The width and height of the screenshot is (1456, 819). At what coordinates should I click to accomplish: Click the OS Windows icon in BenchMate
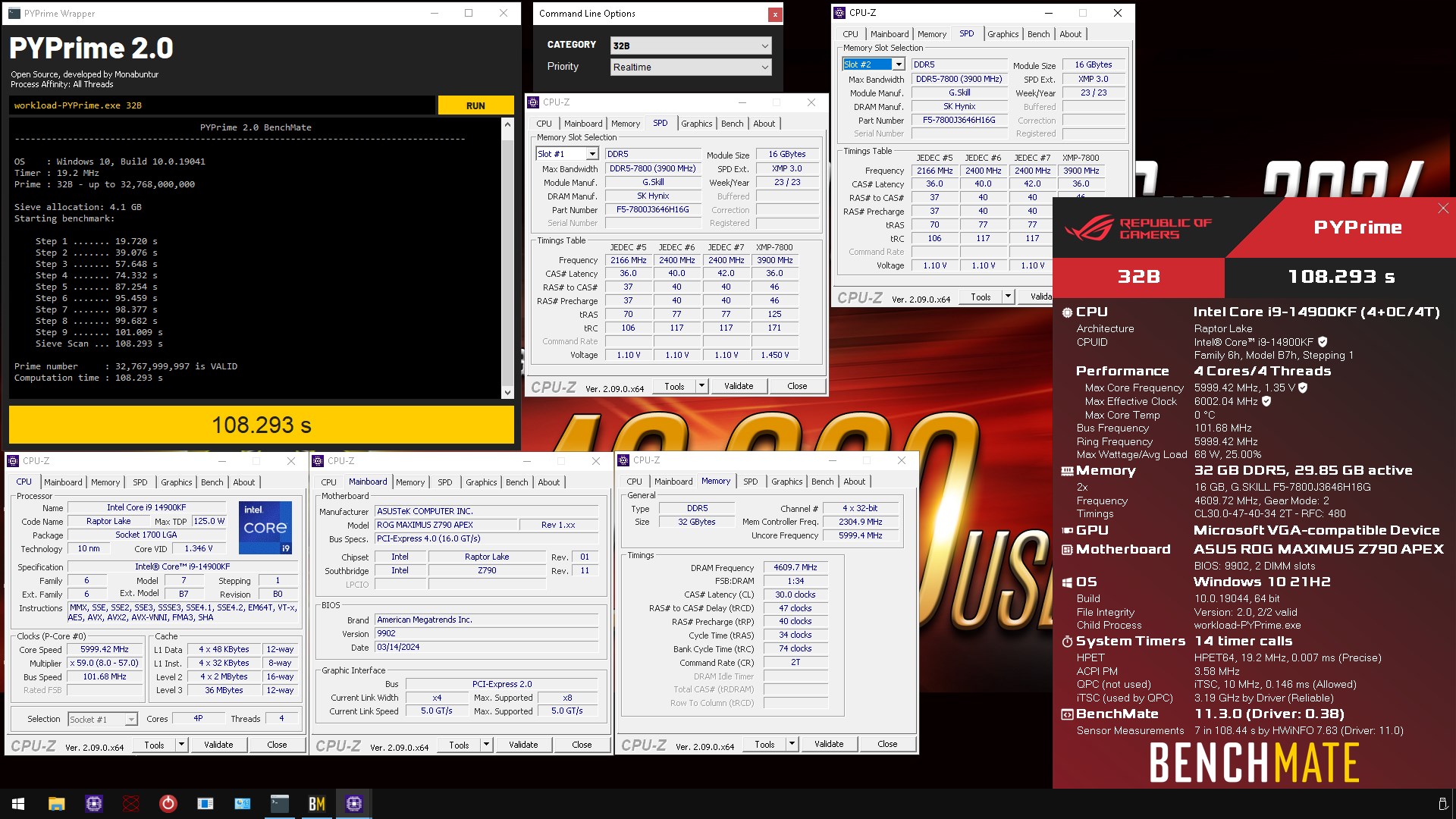click(1067, 582)
